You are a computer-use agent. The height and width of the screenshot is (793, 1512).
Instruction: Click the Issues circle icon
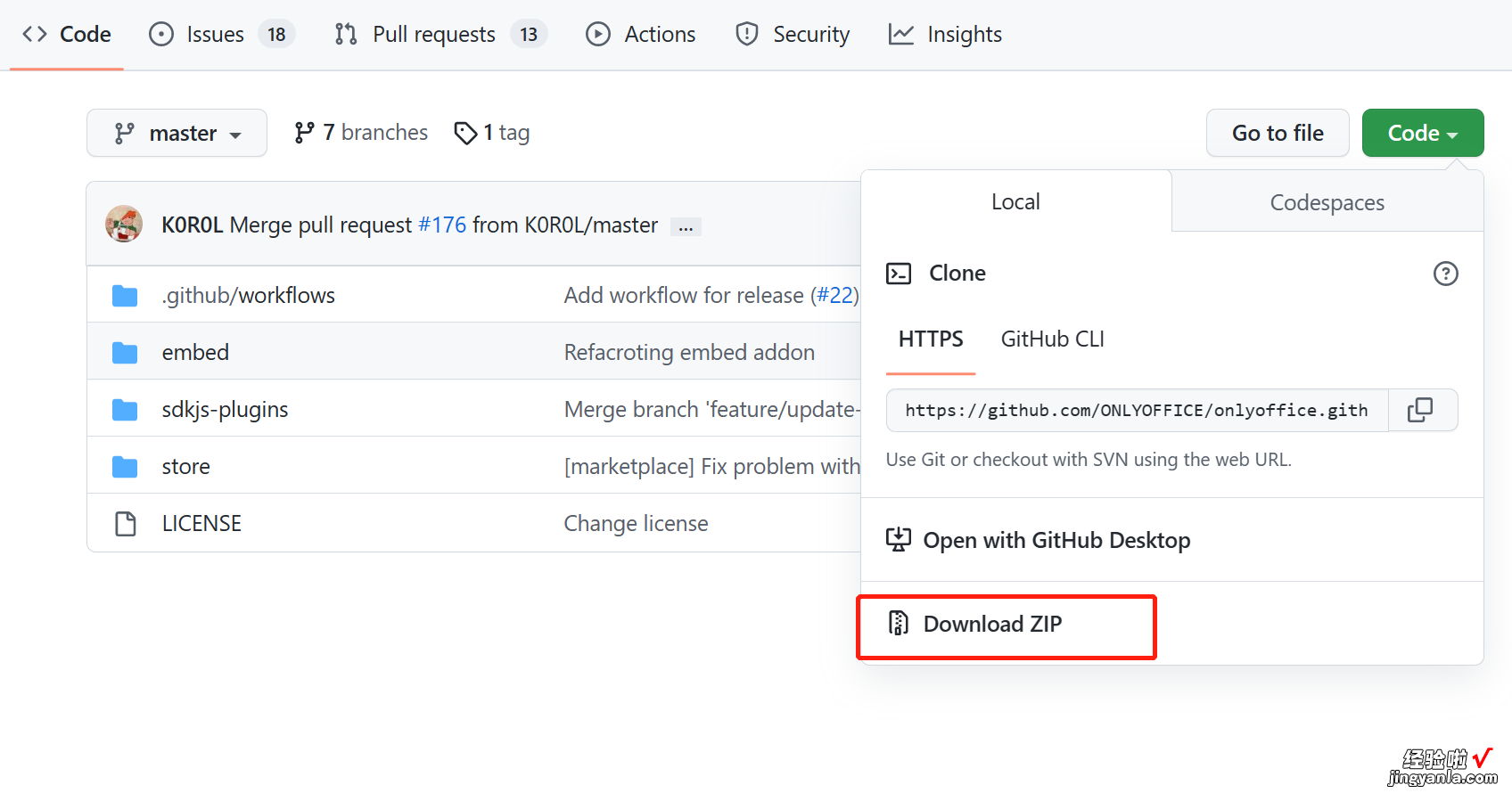tap(161, 35)
